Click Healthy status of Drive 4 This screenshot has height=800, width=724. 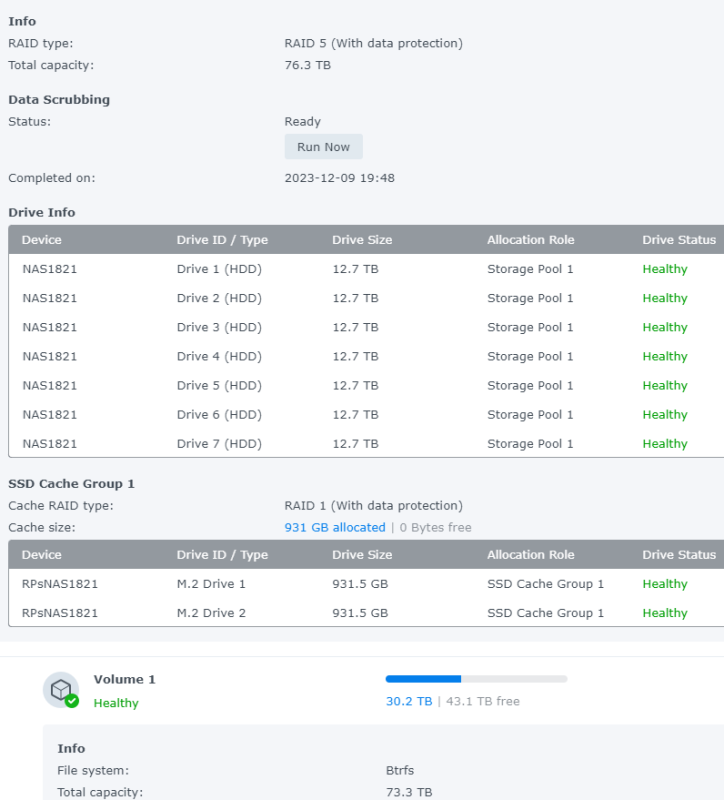[665, 356]
